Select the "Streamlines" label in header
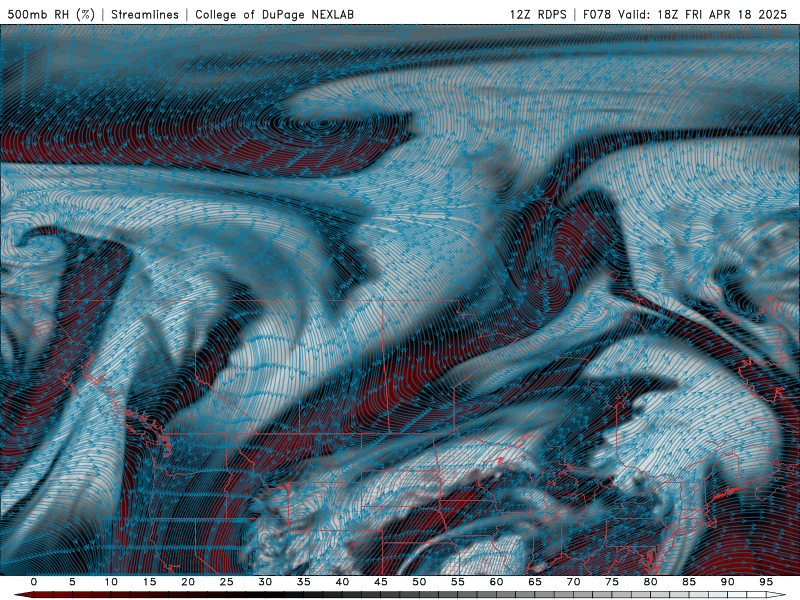The height and width of the screenshot is (600, 800). pyautogui.click(x=145, y=14)
